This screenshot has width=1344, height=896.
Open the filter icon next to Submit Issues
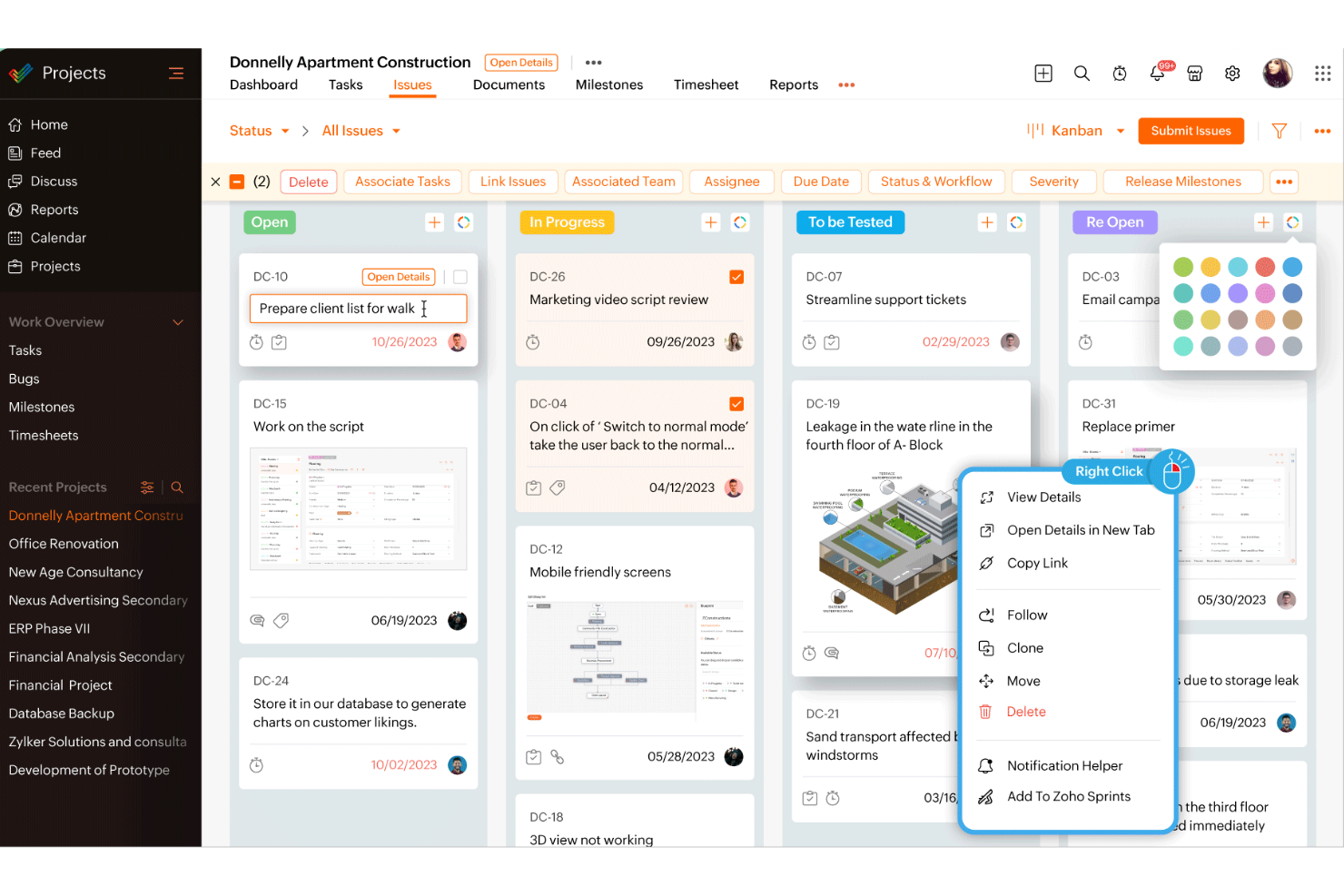point(1279,131)
